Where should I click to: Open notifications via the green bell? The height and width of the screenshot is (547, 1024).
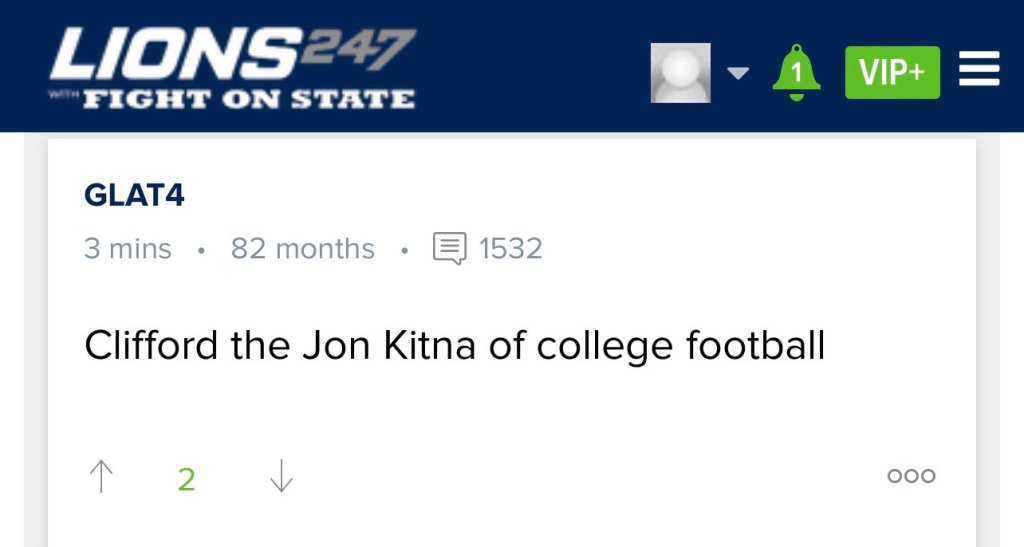point(796,72)
